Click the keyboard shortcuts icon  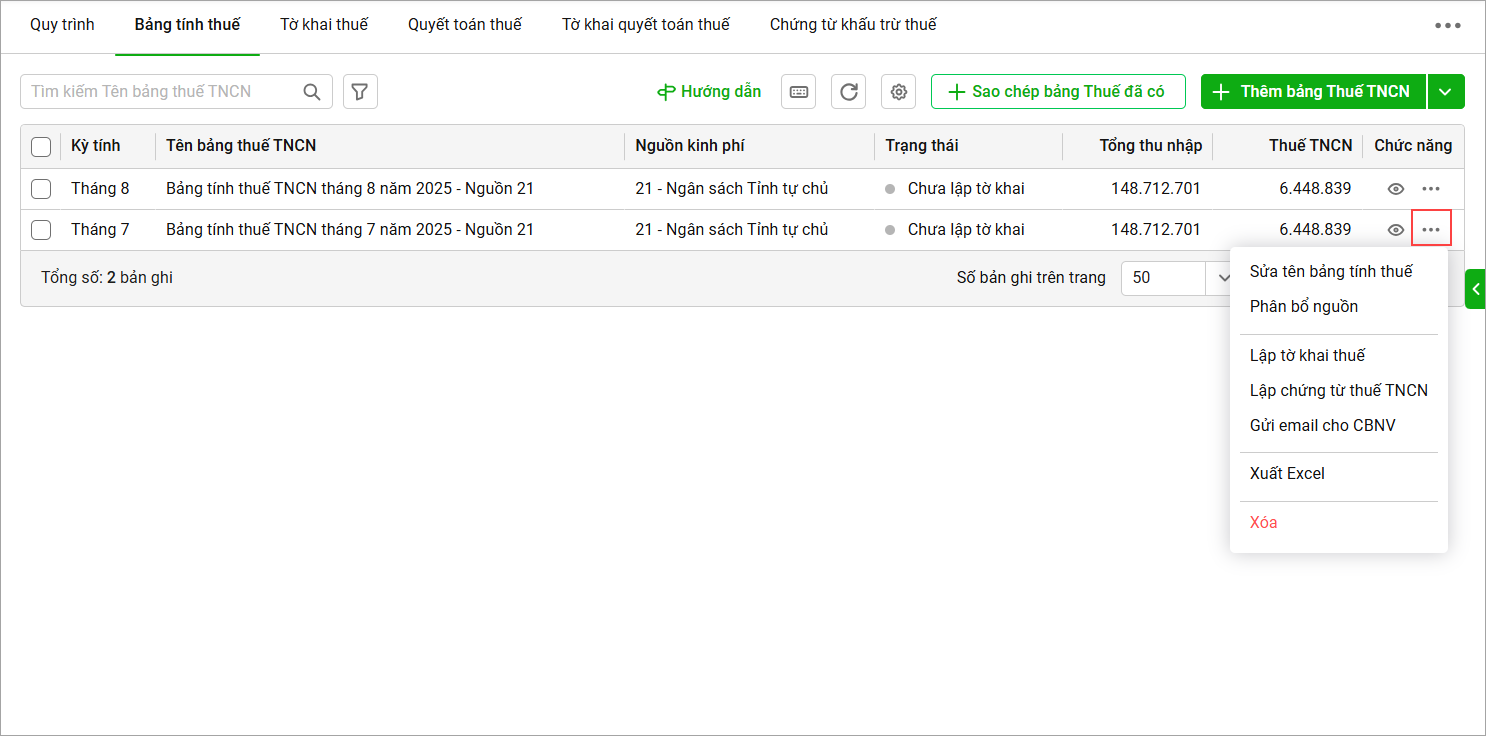[x=798, y=92]
